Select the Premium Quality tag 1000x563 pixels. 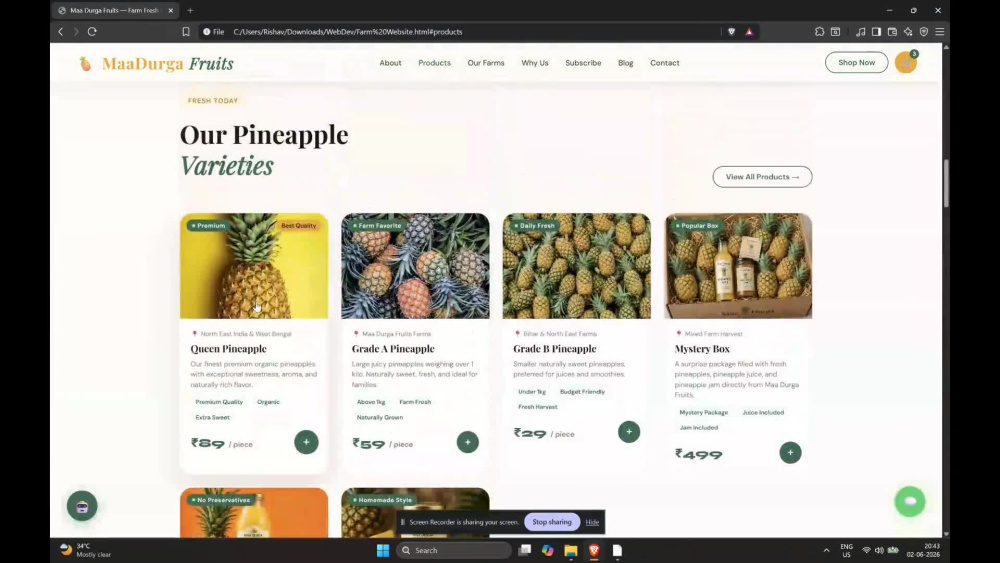click(219, 402)
